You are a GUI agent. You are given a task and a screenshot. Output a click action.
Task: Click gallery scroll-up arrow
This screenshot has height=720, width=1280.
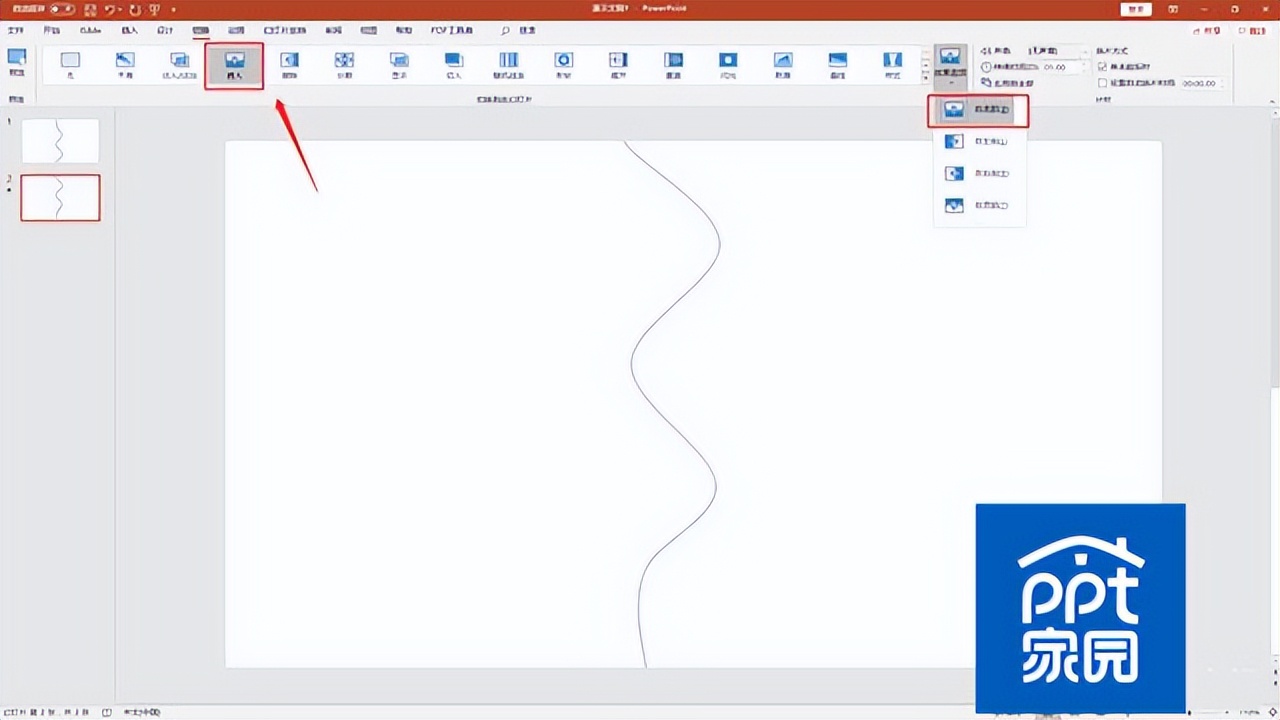click(x=925, y=52)
